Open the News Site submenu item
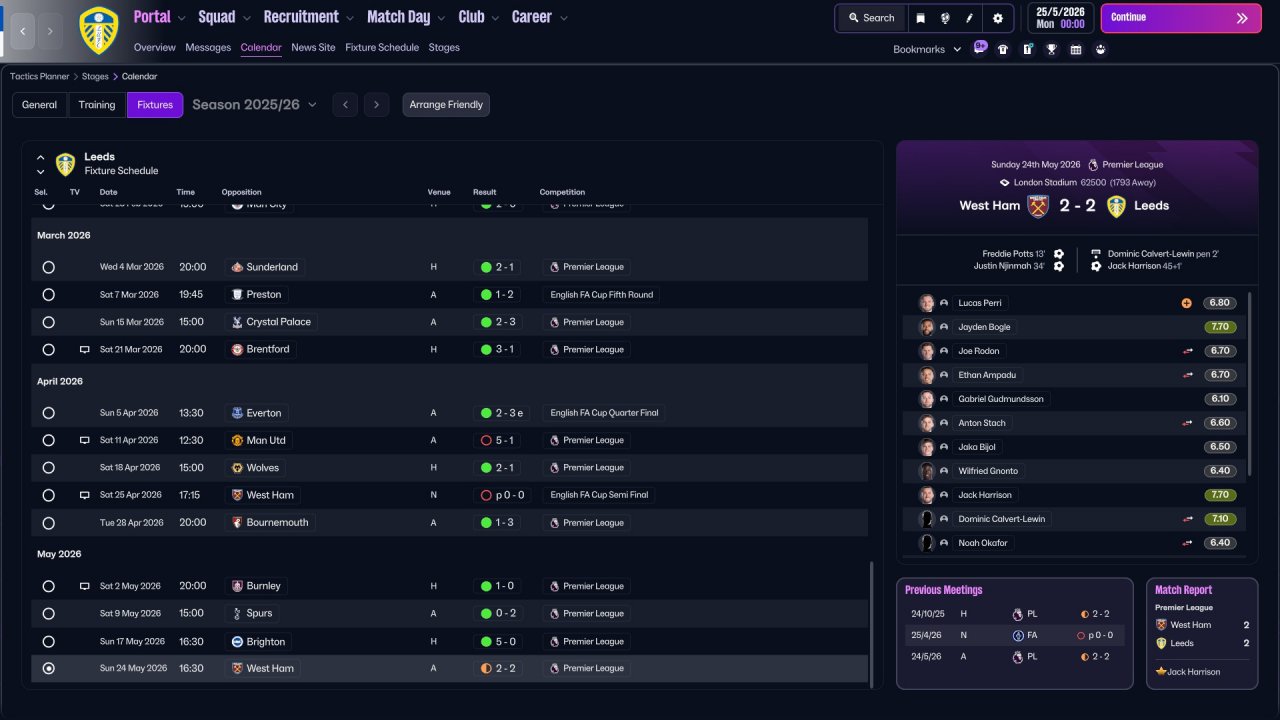The width and height of the screenshot is (1280, 720). click(x=313, y=47)
